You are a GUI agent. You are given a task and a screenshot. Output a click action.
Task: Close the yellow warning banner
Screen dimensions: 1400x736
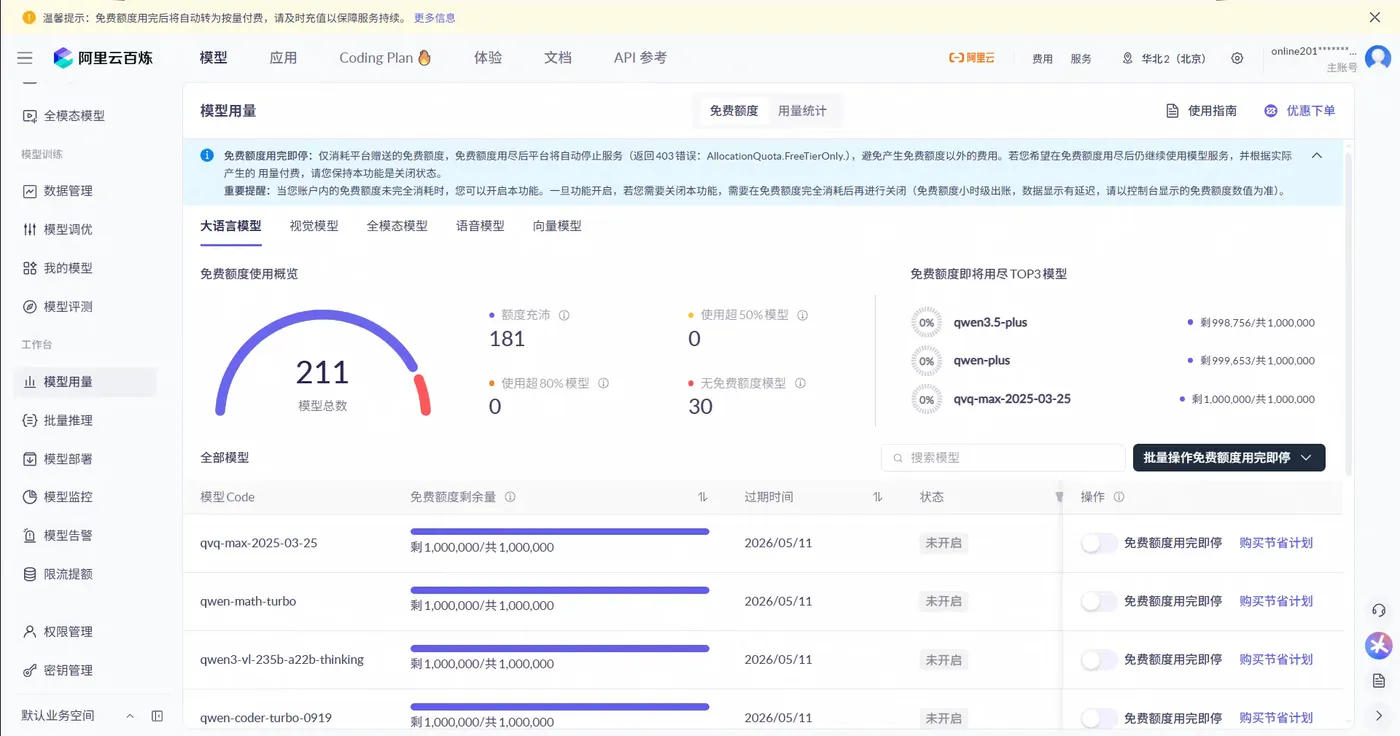(x=1375, y=17)
